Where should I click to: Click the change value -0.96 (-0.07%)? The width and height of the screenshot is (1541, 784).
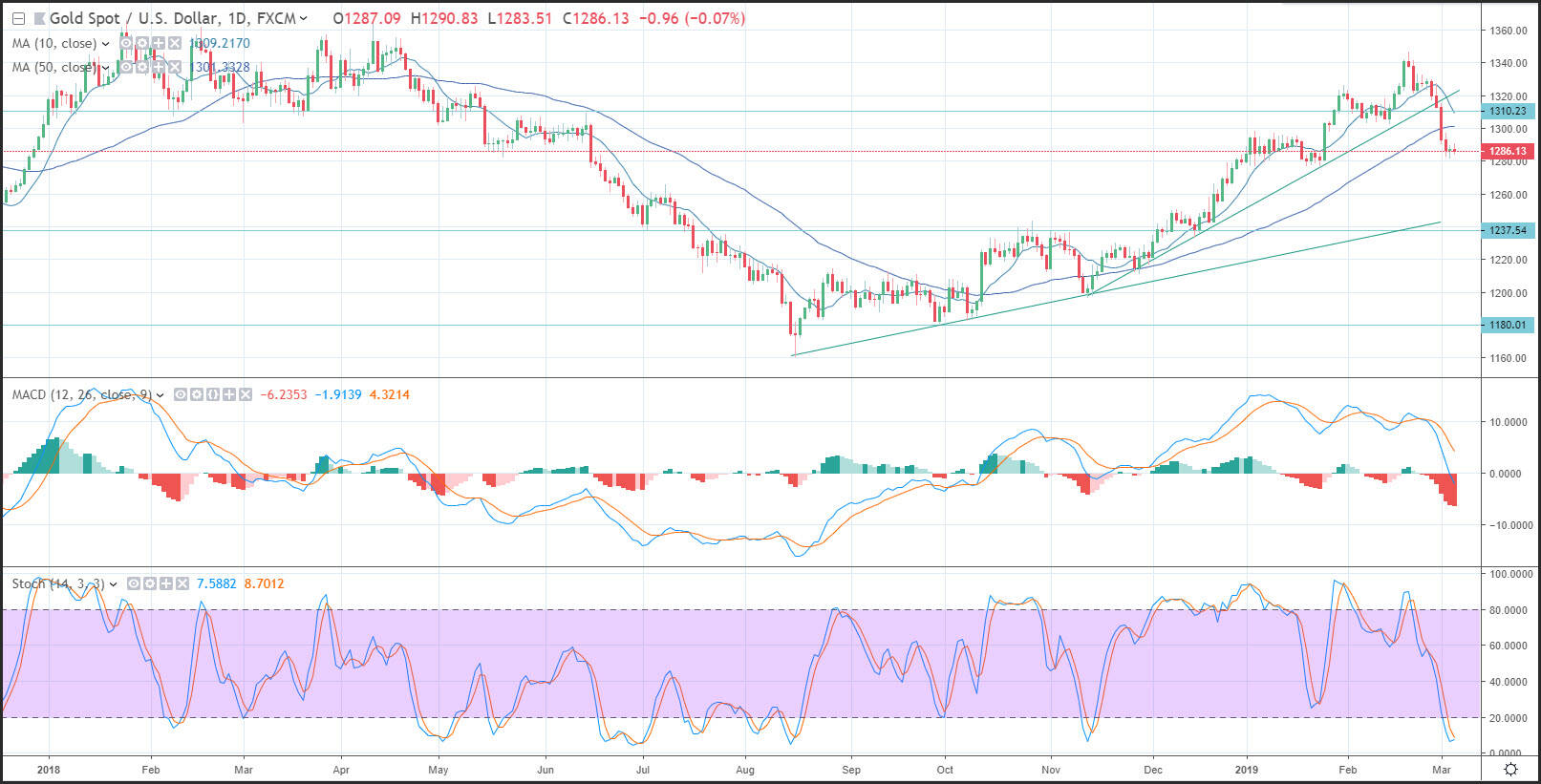click(692, 18)
